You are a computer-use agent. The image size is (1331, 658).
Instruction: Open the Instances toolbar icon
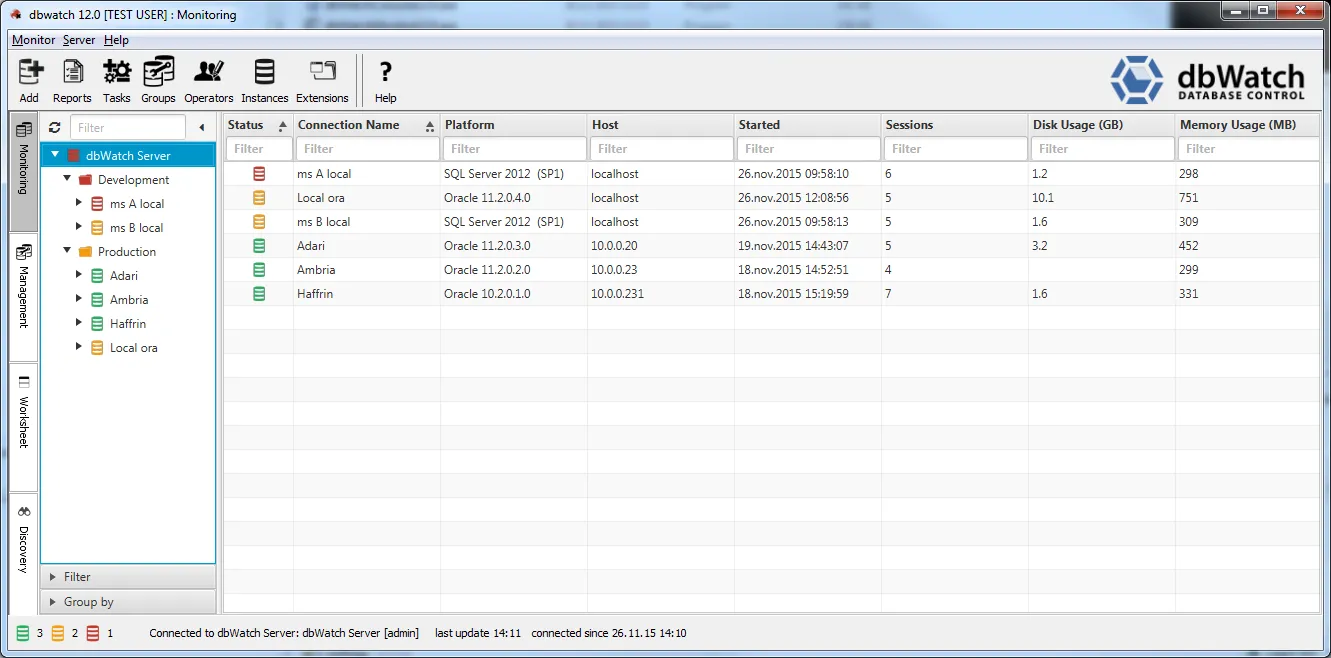264,72
